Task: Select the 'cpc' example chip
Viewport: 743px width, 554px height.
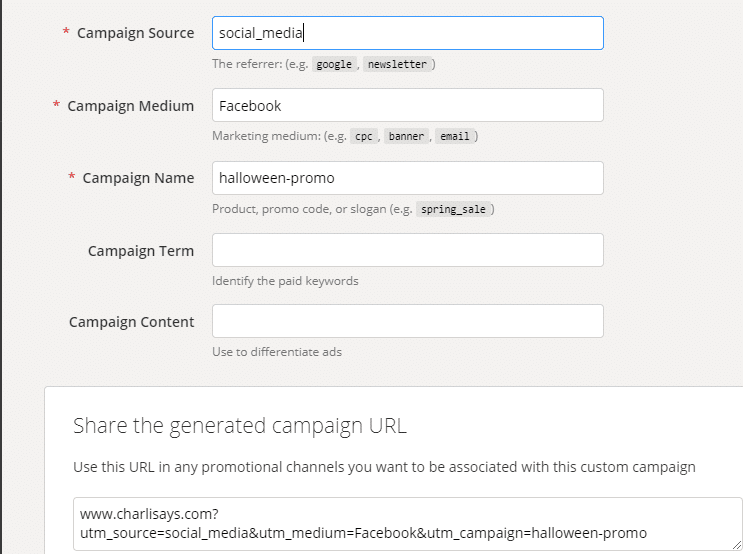Action: [364, 136]
